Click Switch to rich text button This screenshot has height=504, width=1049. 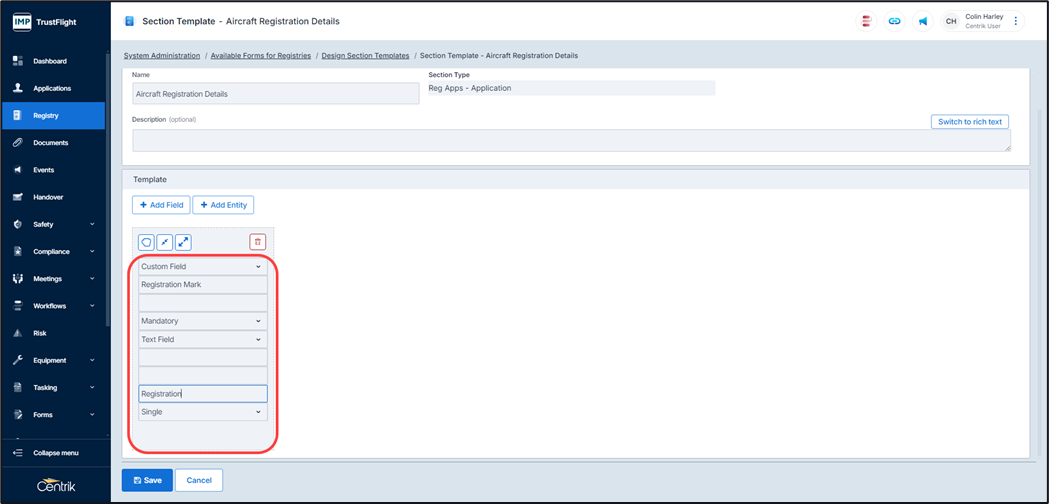[969, 122]
